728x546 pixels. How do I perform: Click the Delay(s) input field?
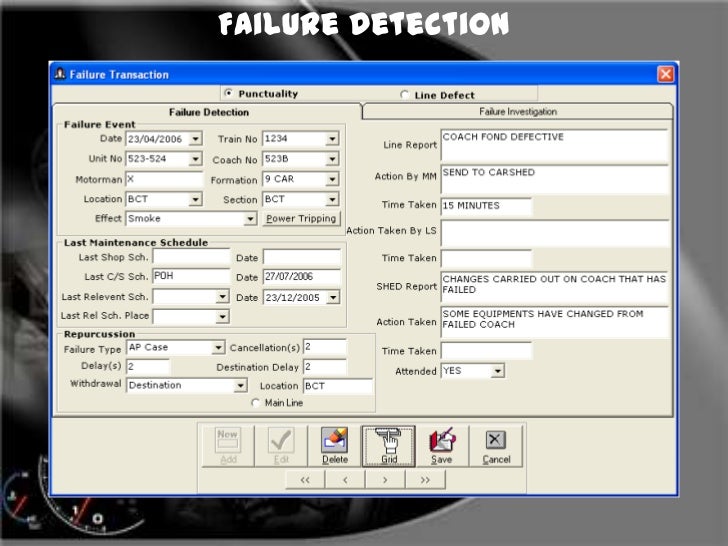tap(148, 366)
